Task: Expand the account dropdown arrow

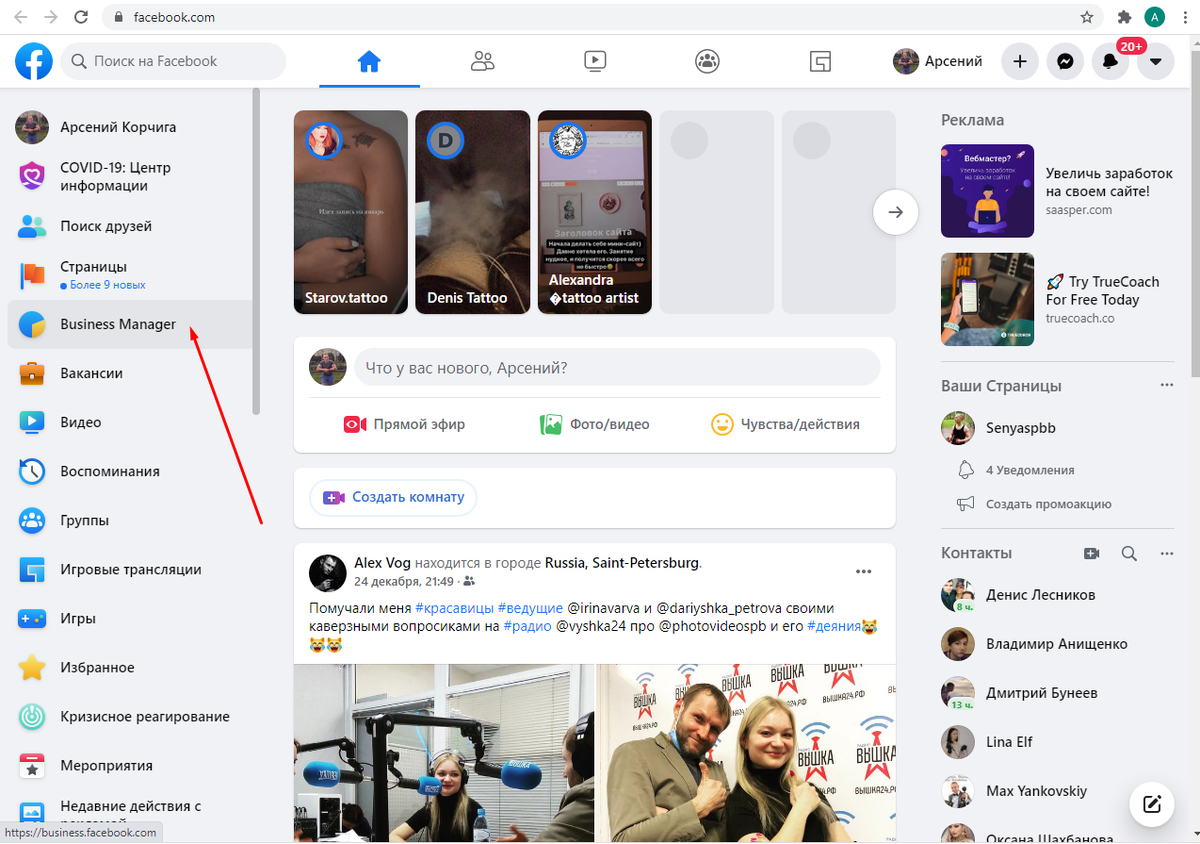Action: point(1155,61)
